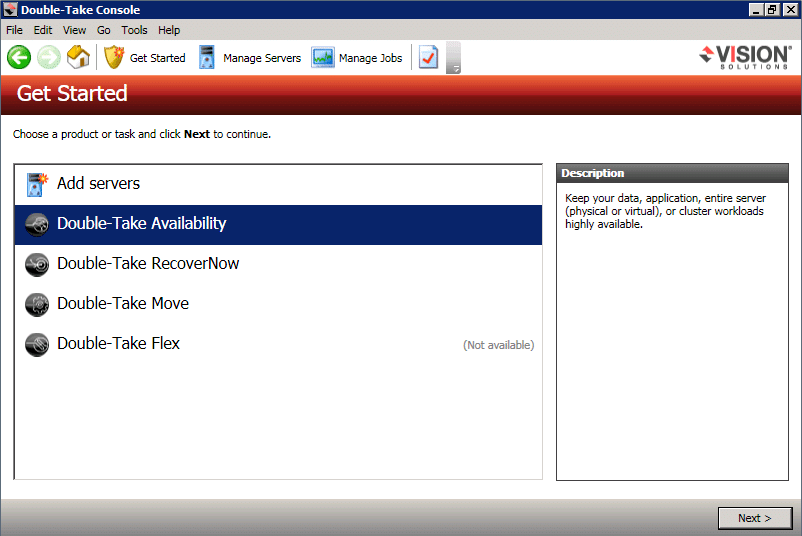Click the Vision Solutions logo
The image size is (802, 536).
pyautogui.click(x=745, y=57)
